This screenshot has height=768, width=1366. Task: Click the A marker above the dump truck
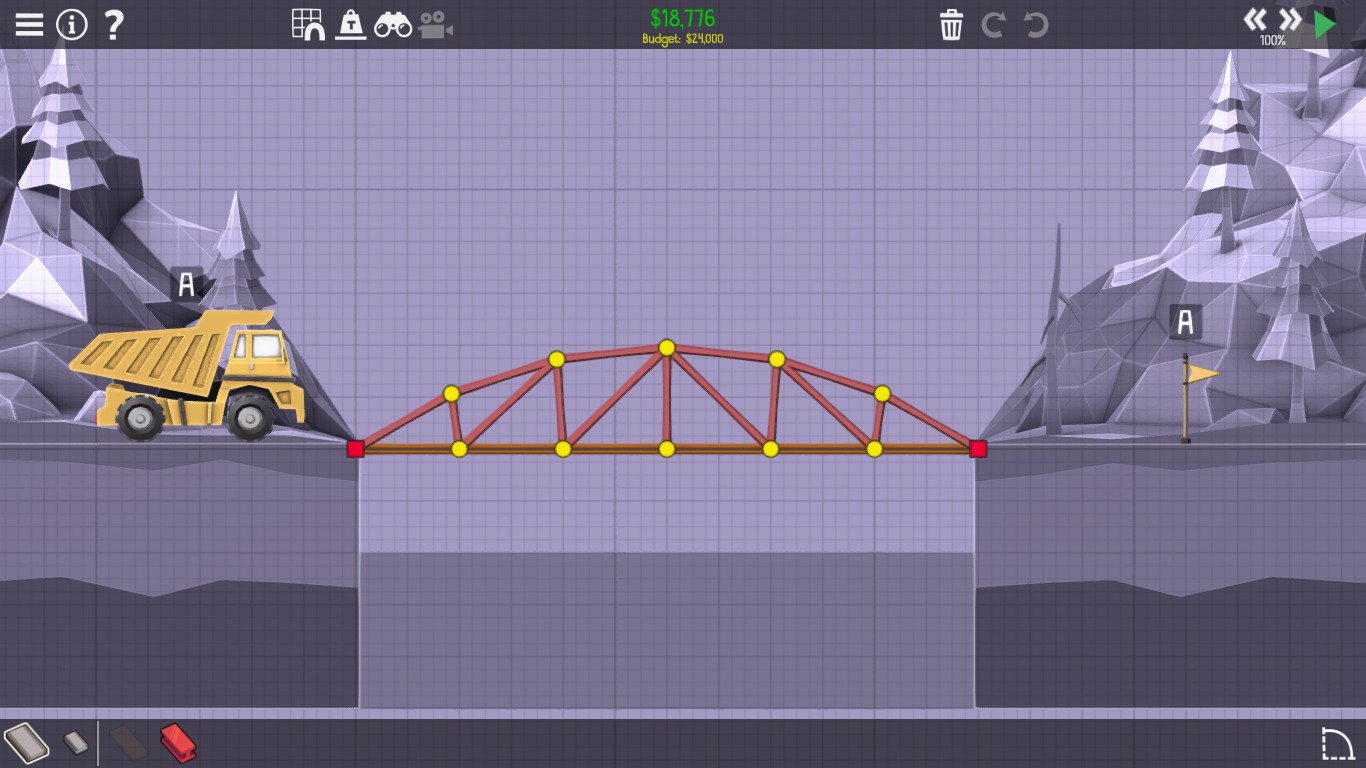pyautogui.click(x=186, y=285)
